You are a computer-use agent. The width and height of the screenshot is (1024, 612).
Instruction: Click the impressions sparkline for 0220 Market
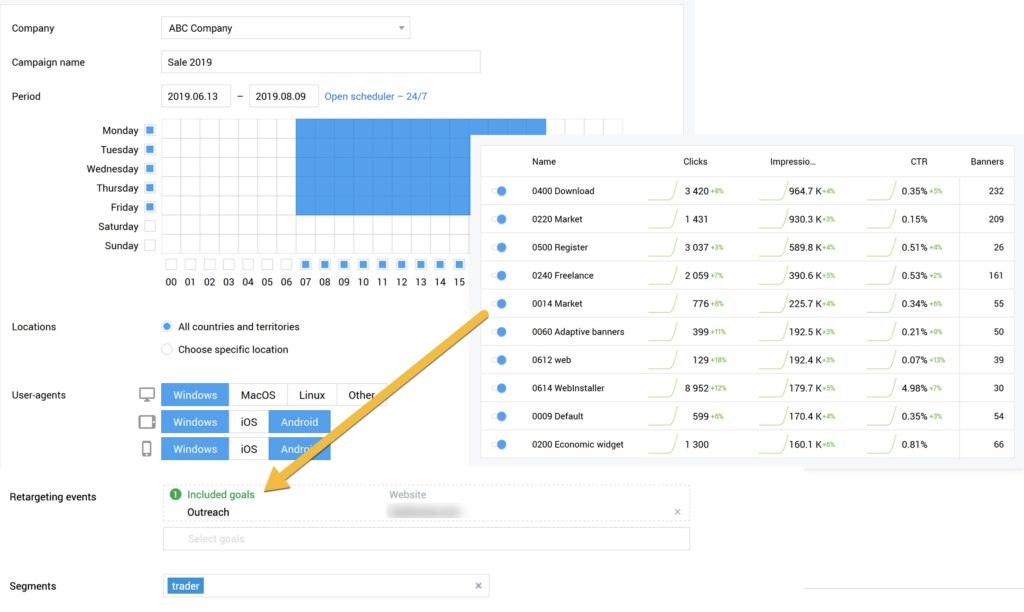[773, 219]
